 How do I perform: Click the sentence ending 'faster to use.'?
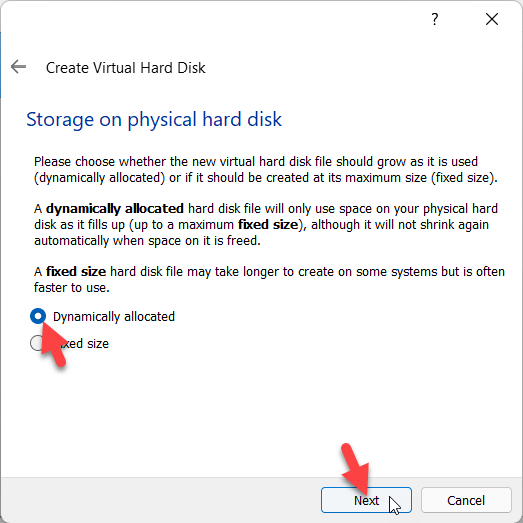click(x=269, y=280)
